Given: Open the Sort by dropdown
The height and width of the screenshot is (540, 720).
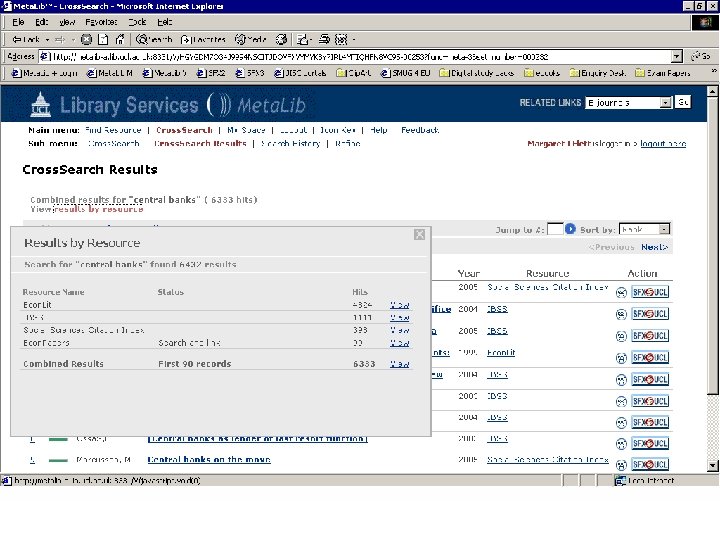Looking at the screenshot, I should pos(644,229).
